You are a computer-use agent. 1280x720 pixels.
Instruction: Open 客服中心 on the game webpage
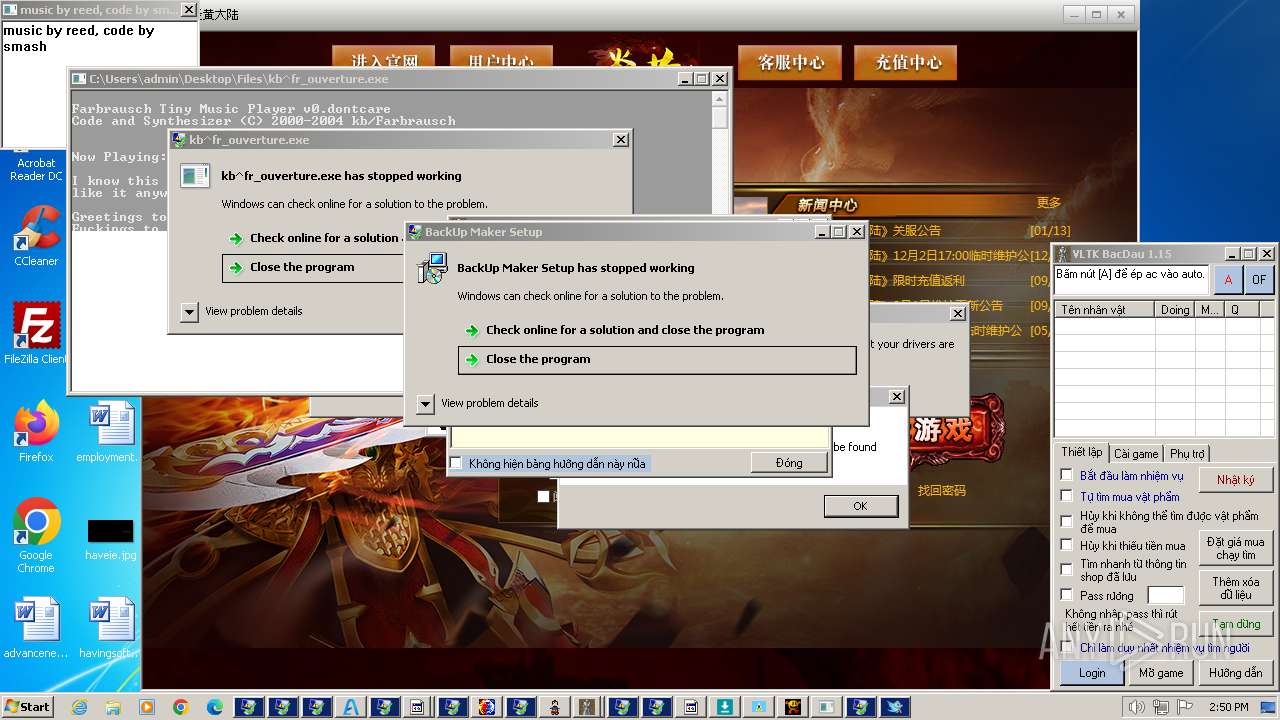point(791,62)
